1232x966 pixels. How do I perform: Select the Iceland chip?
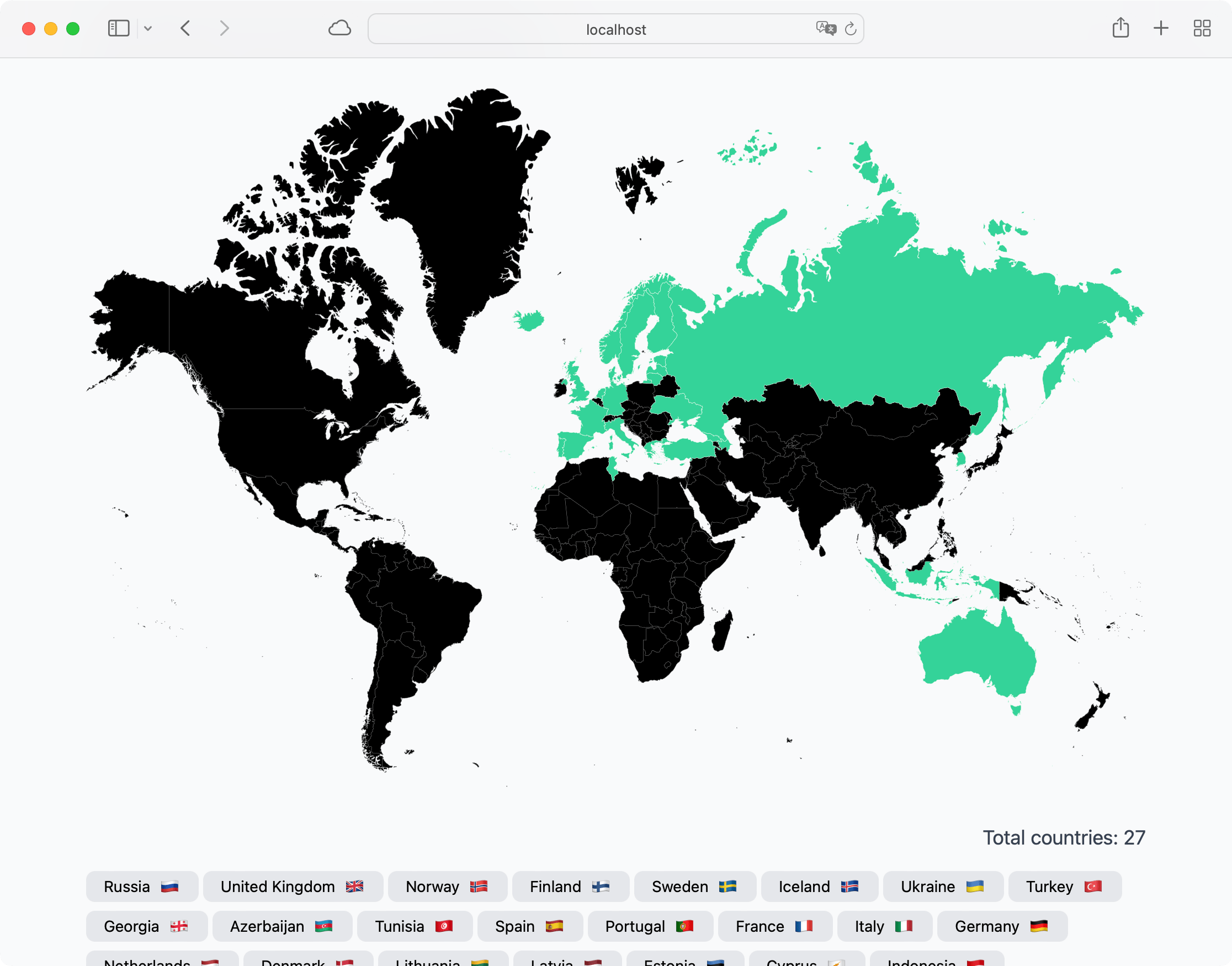click(x=819, y=887)
